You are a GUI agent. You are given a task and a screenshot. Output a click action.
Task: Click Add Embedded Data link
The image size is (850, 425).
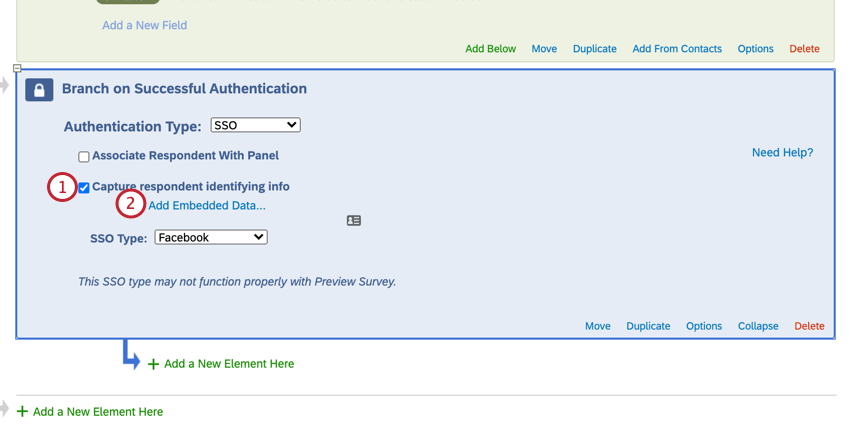coord(207,206)
